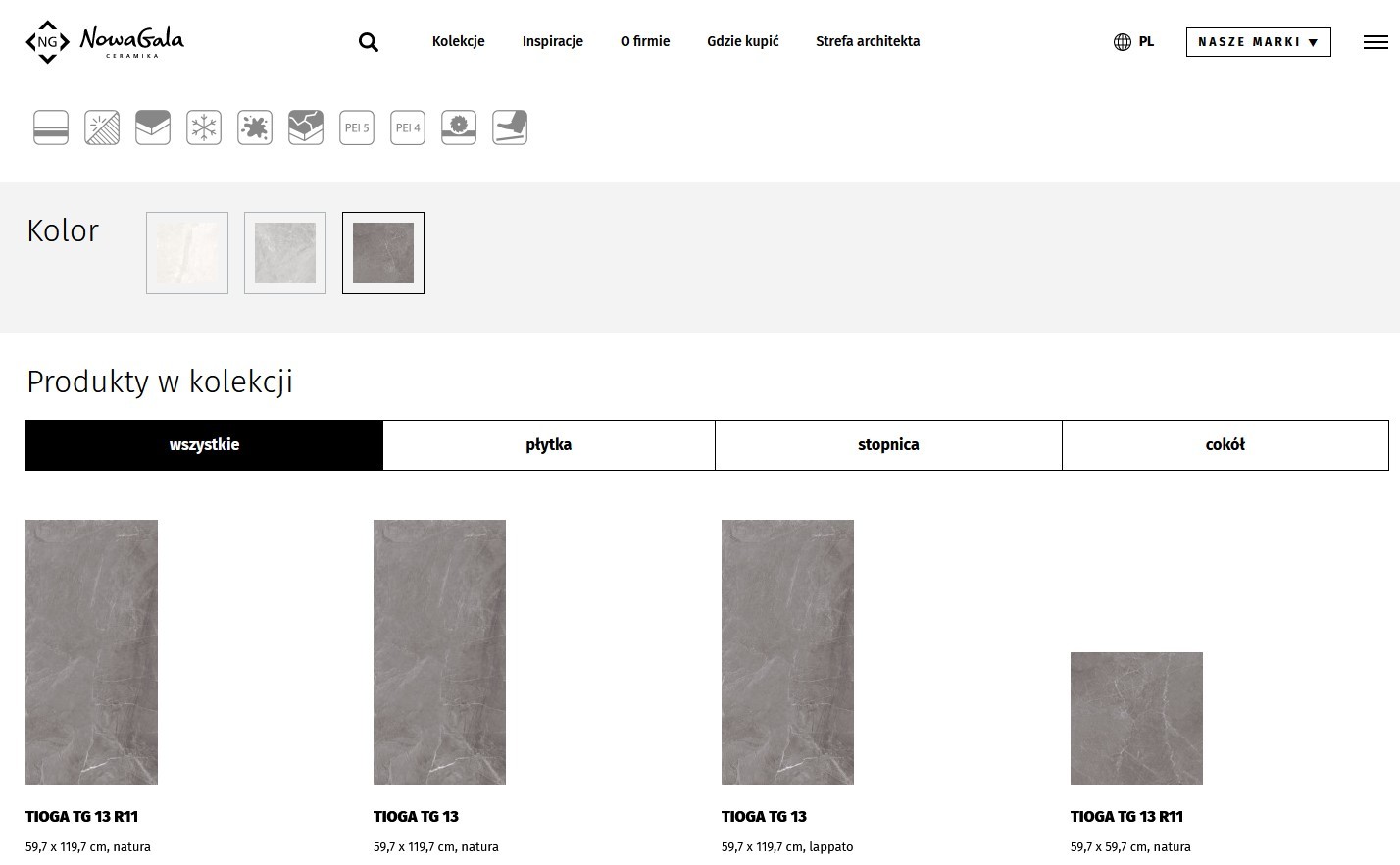Select the white color swatch
The width and height of the screenshot is (1400, 865).
[x=187, y=253]
